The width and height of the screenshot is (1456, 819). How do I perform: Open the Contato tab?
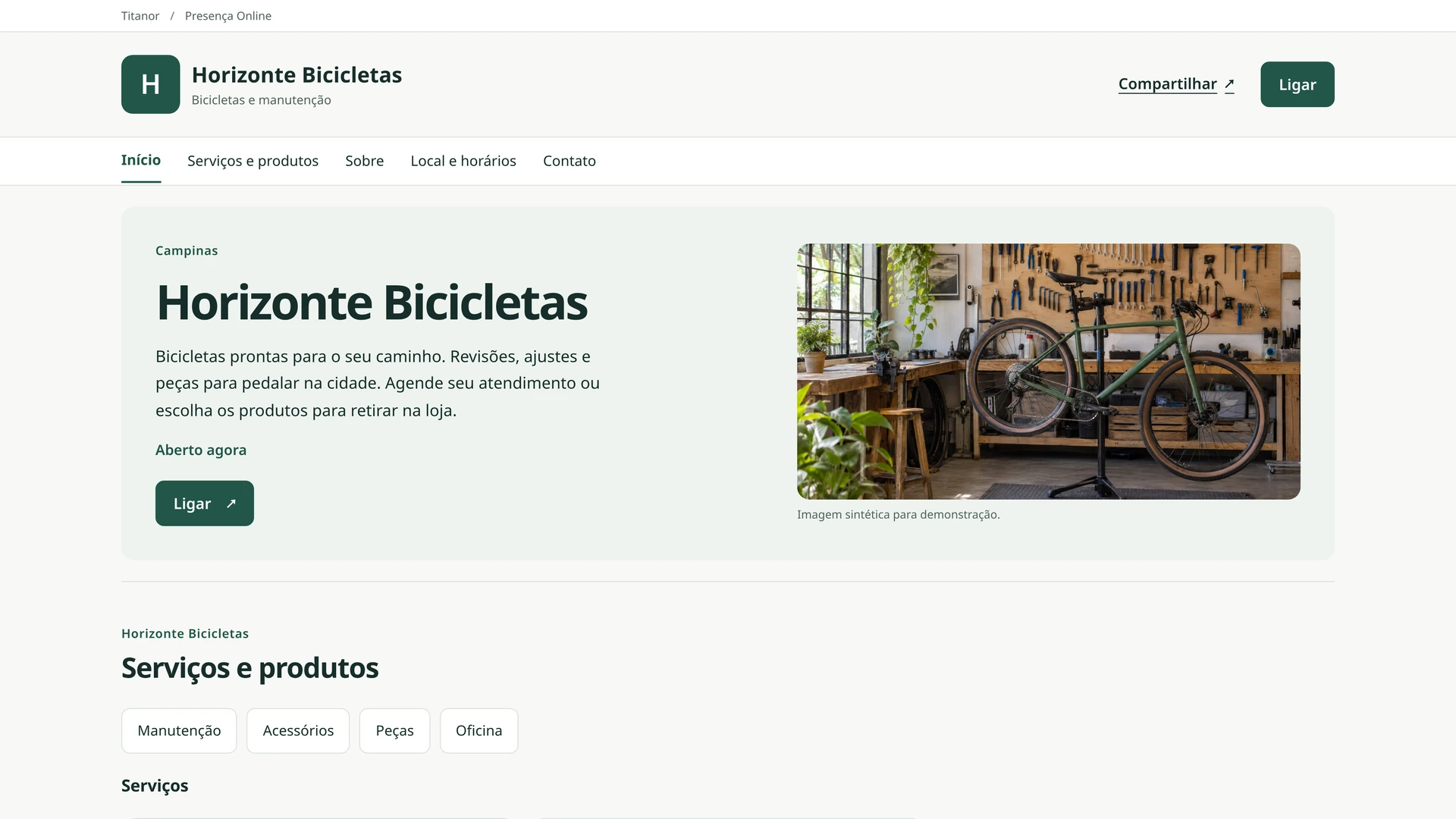[570, 161]
